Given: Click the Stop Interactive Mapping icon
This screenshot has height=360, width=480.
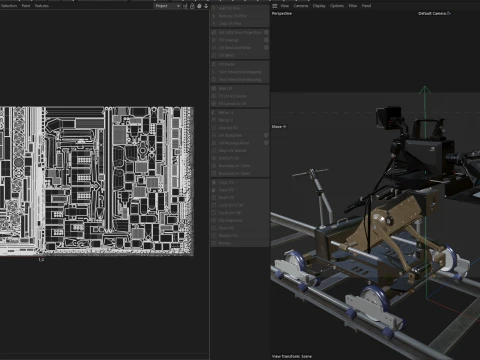Looking at the screenshot, I should (214, 80).
